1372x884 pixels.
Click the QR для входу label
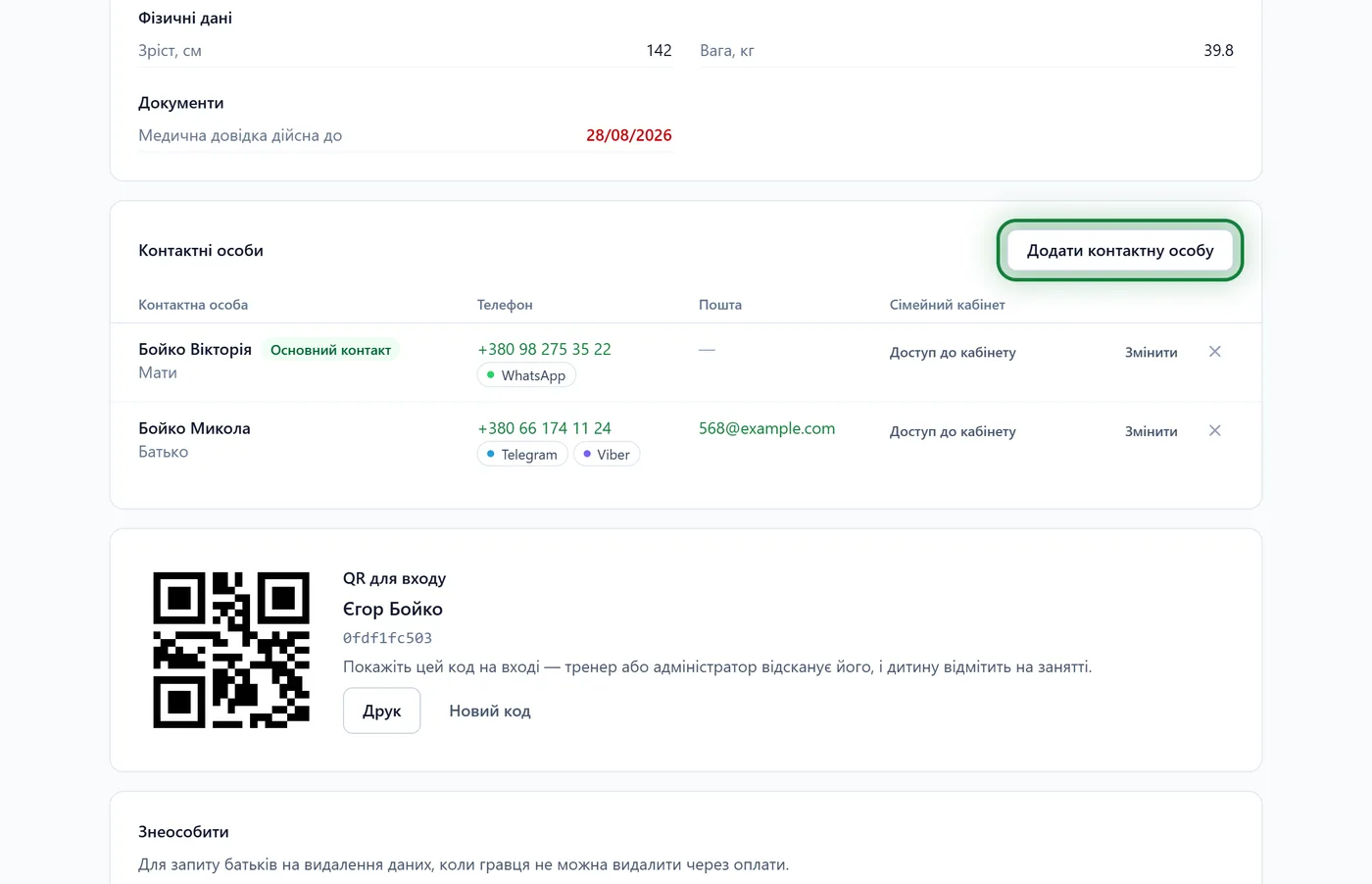click(x=394, y=578)
